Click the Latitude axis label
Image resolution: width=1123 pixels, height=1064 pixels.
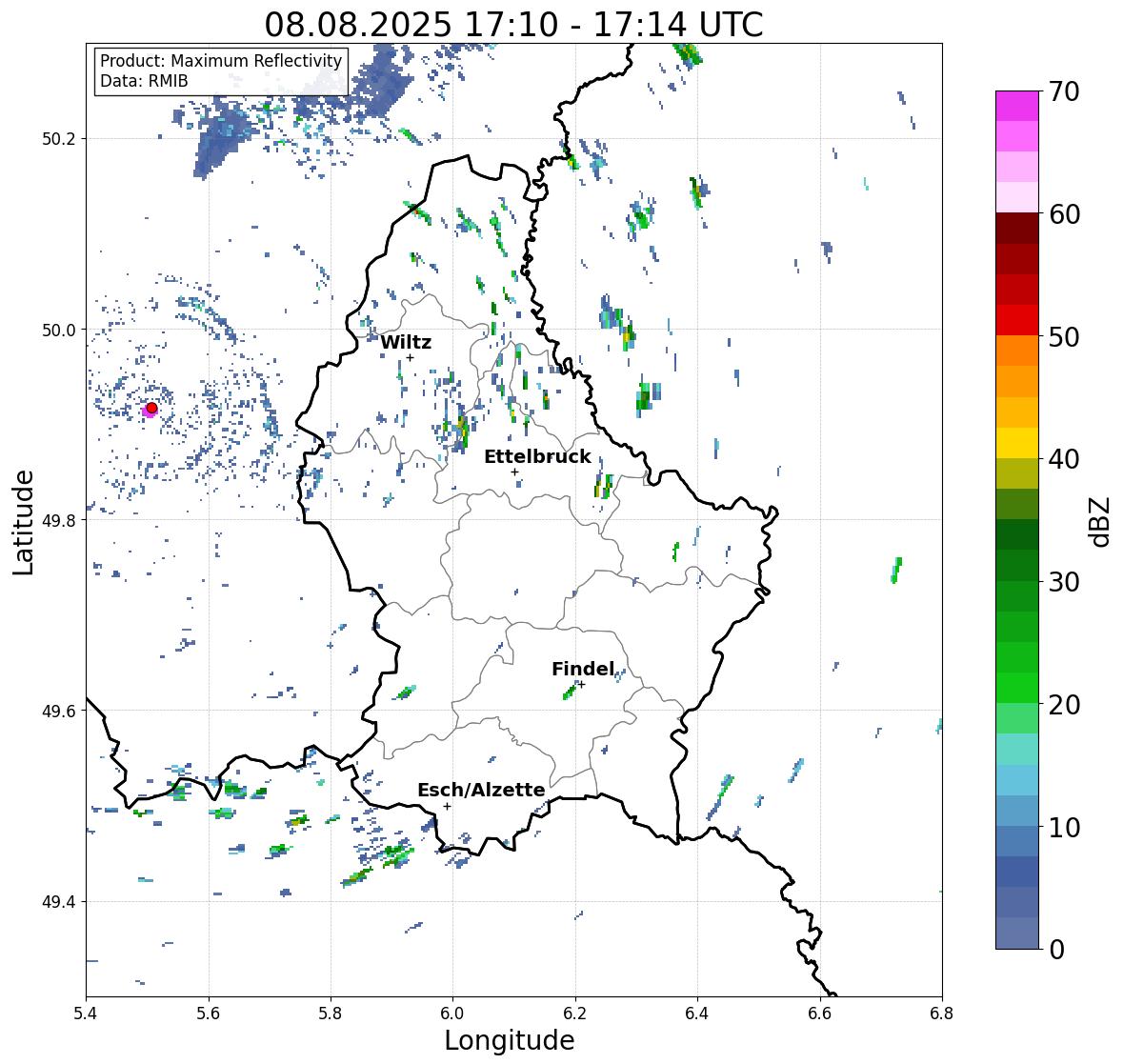click(23, 522)
